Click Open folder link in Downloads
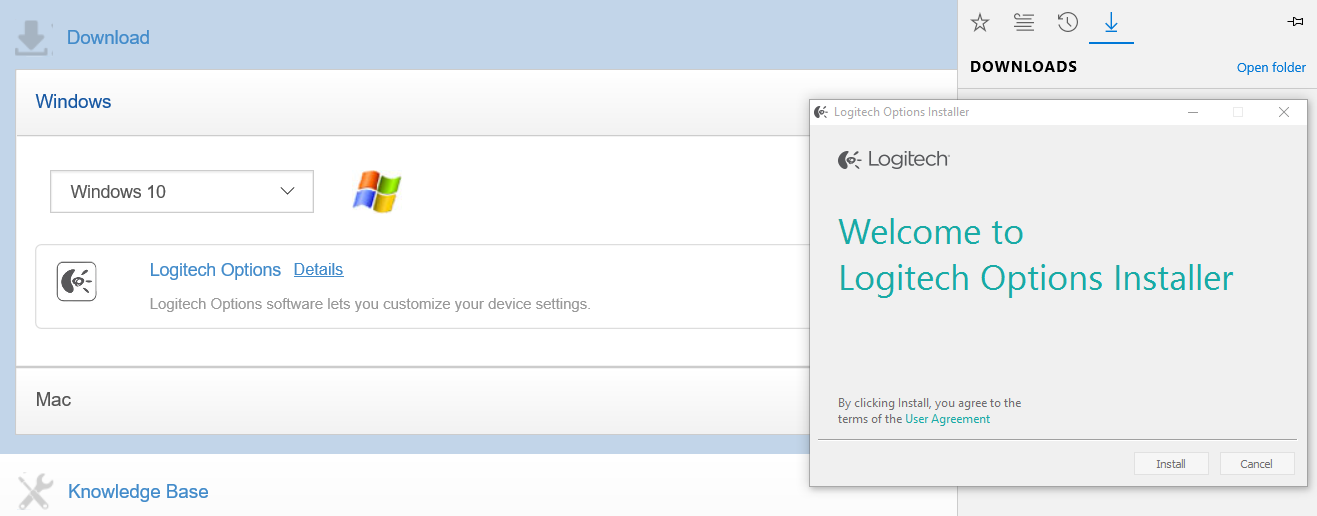Image resolution: width=1317 pixels, height=516 pixels. tap(1271, 68)
